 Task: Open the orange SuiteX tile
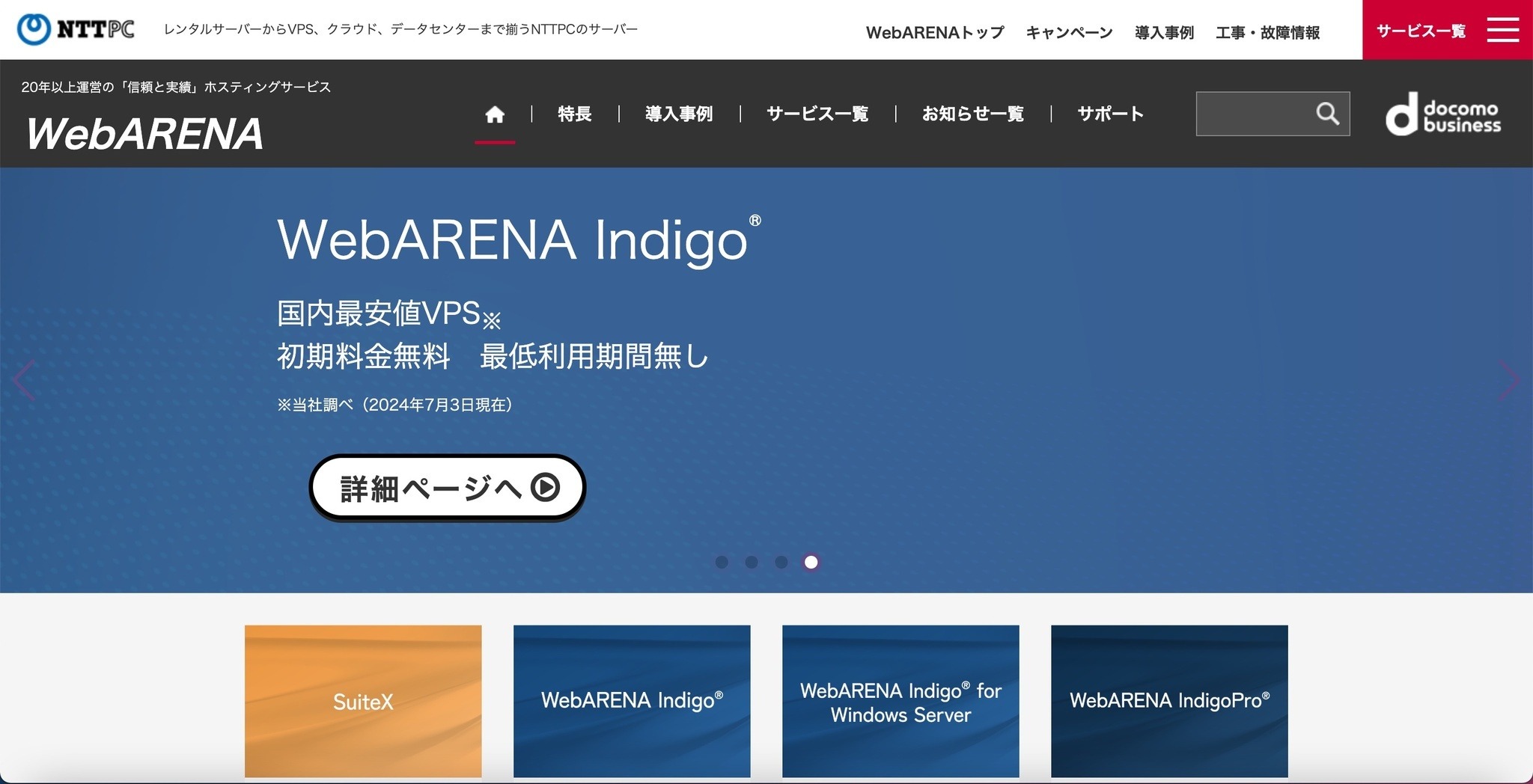(x=363, y=701)
